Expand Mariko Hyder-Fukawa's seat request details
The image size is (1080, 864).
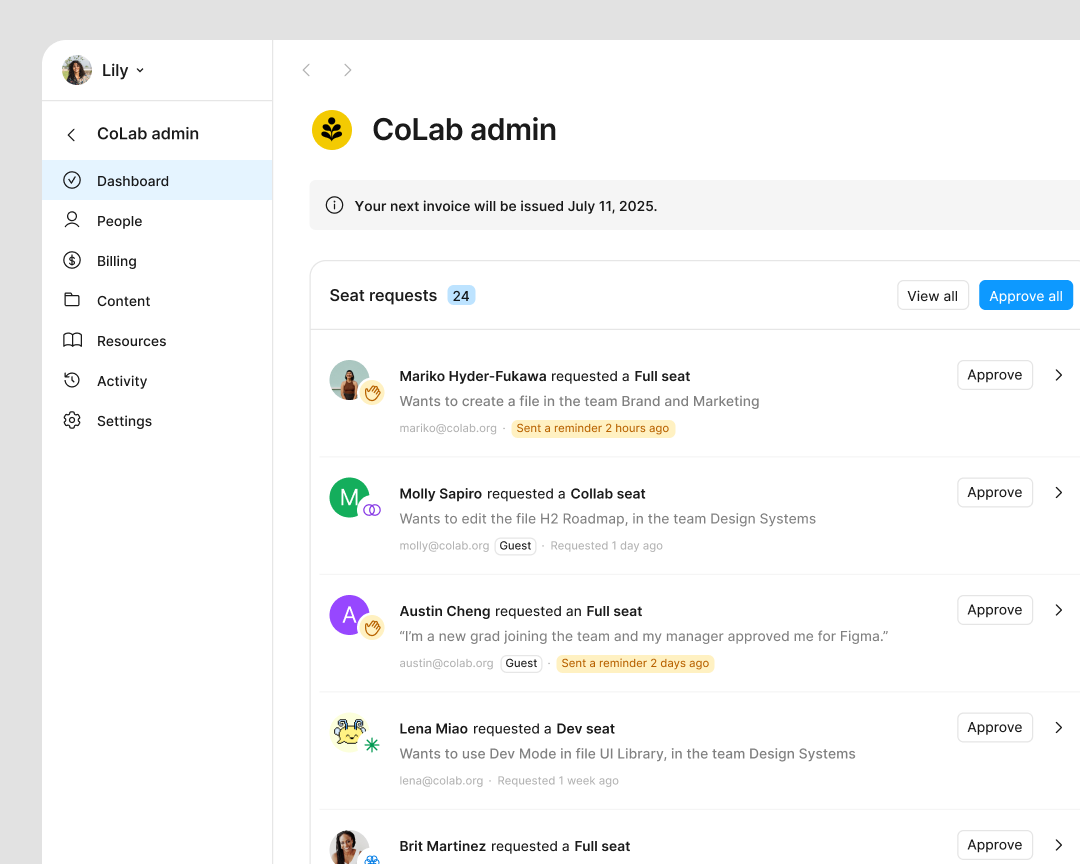1058,374
